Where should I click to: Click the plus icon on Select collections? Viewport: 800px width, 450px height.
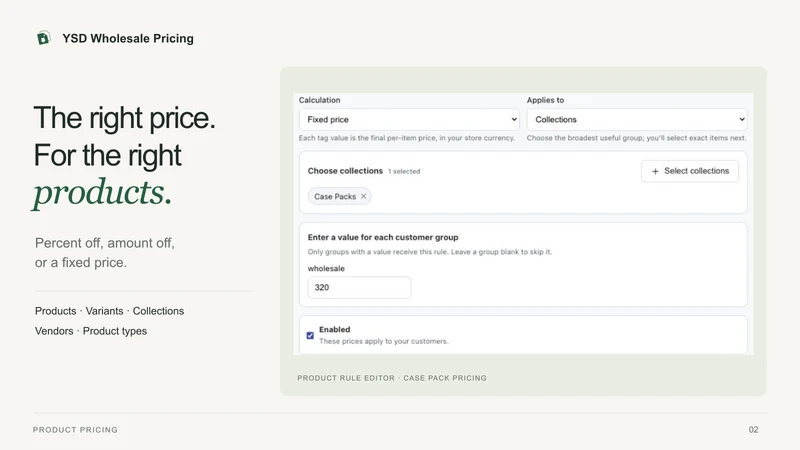pos(655,171)
